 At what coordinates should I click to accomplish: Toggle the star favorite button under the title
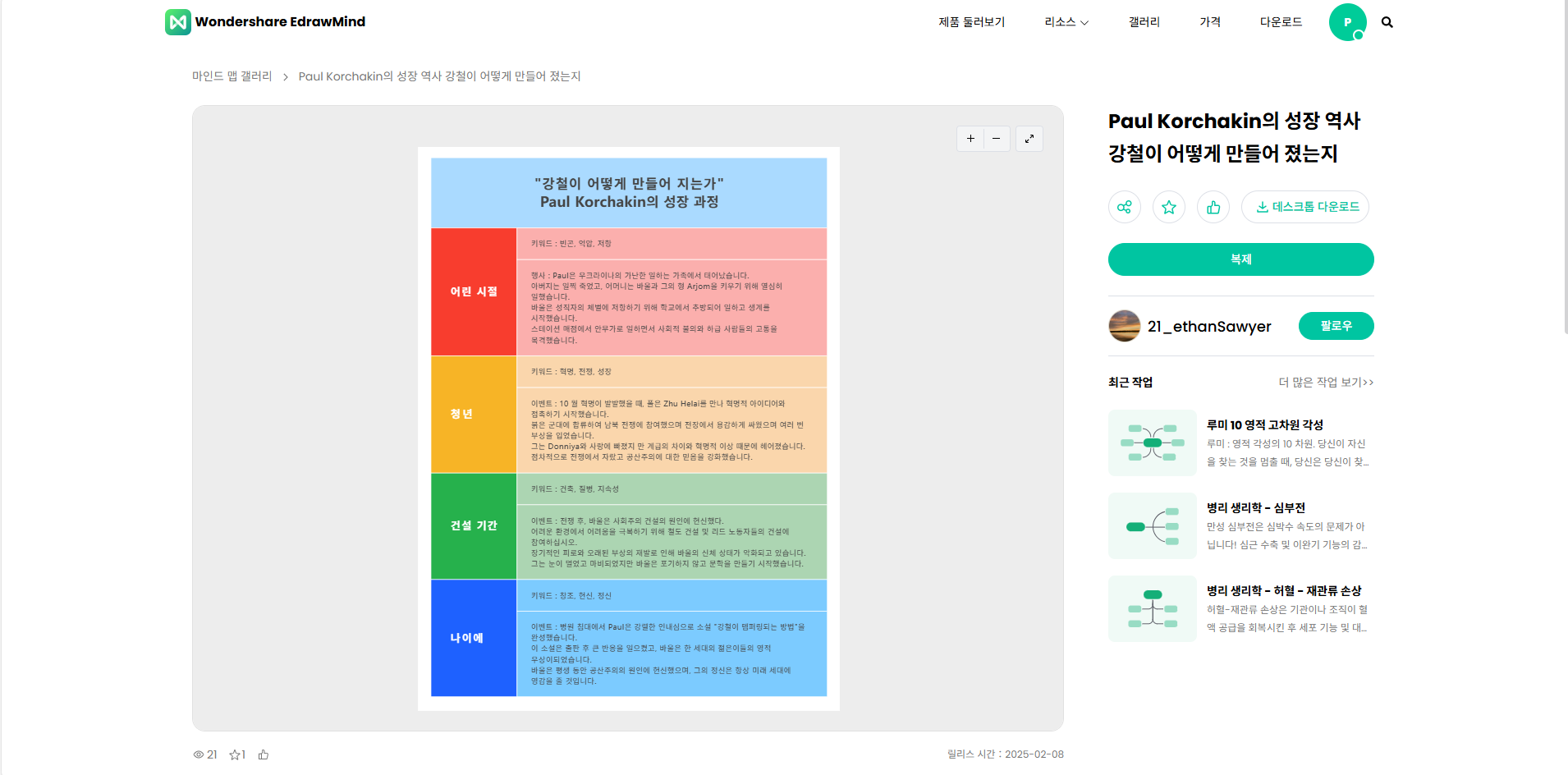1169,207
